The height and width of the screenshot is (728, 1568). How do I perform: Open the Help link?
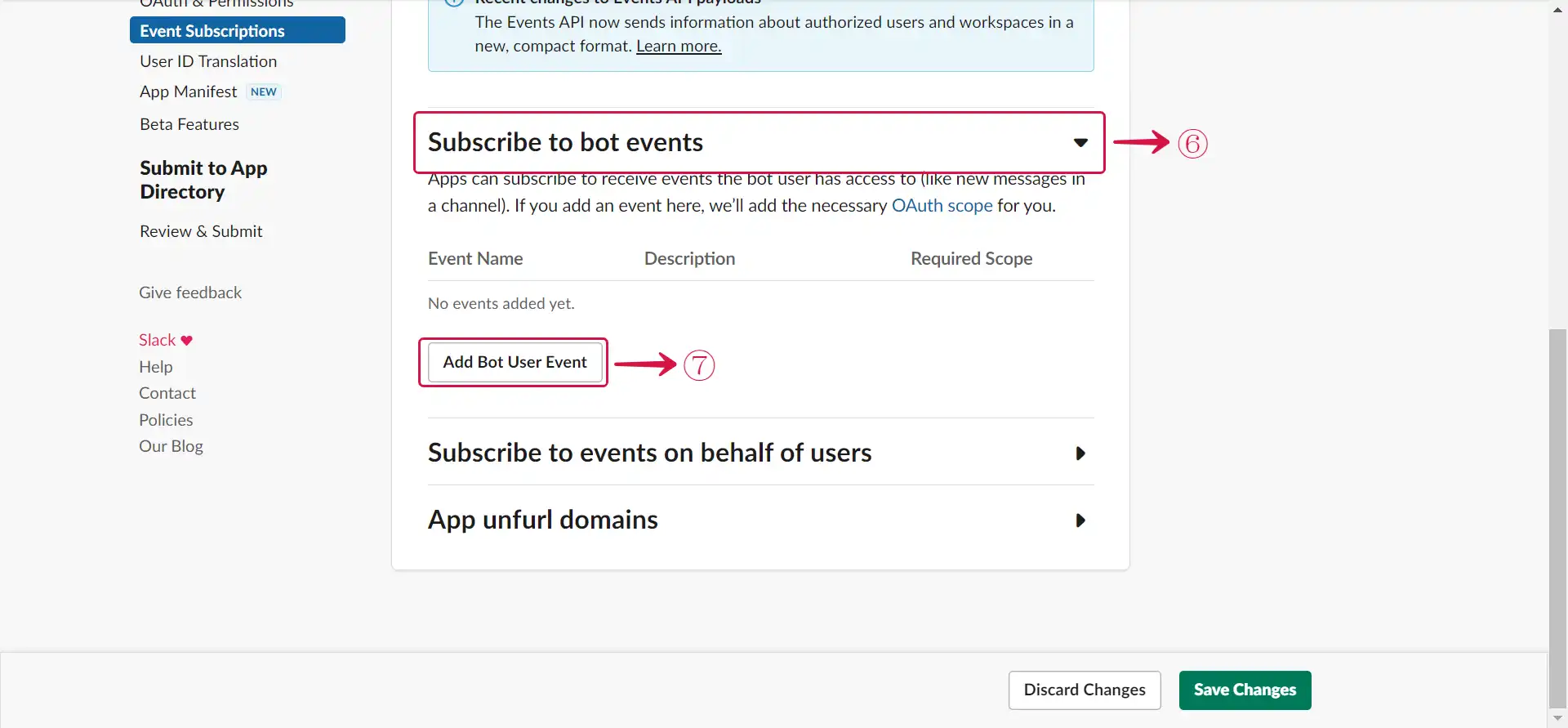155,367
